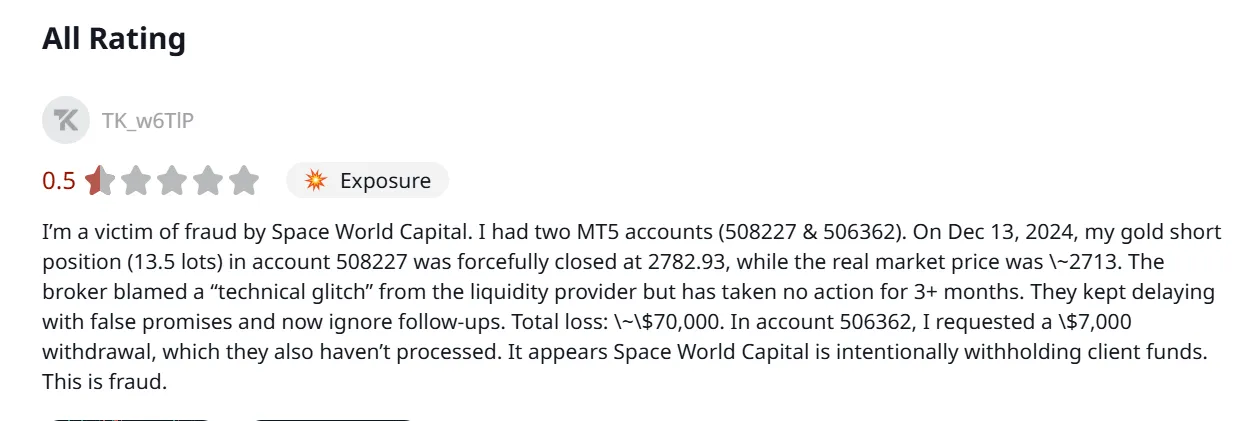The image size is (1240, 421).
Task: Click the All Rating heading
Action: coord(114,39)
